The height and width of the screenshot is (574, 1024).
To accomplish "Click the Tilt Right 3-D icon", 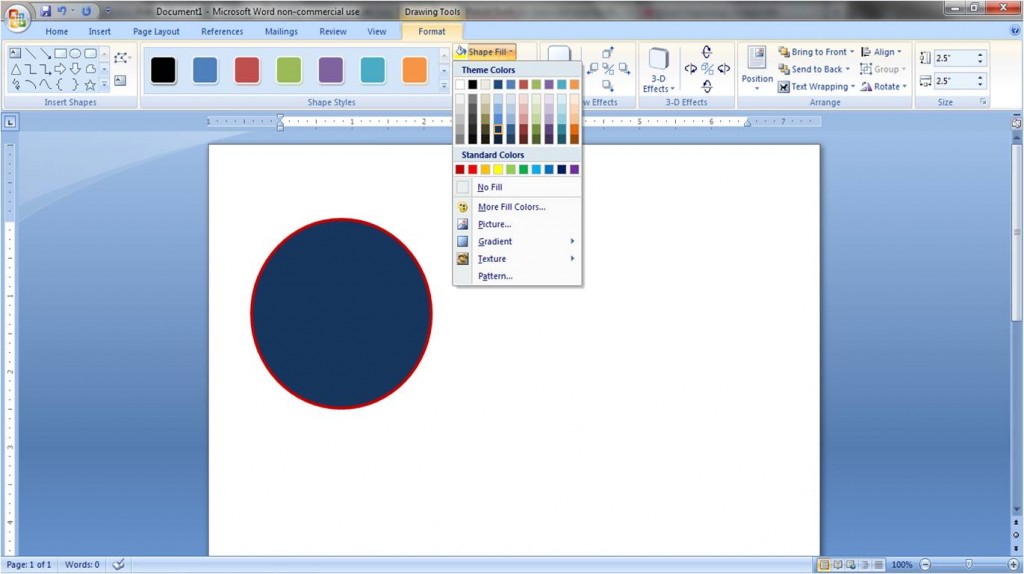I will pyautogui.click(x=724, y=69).
